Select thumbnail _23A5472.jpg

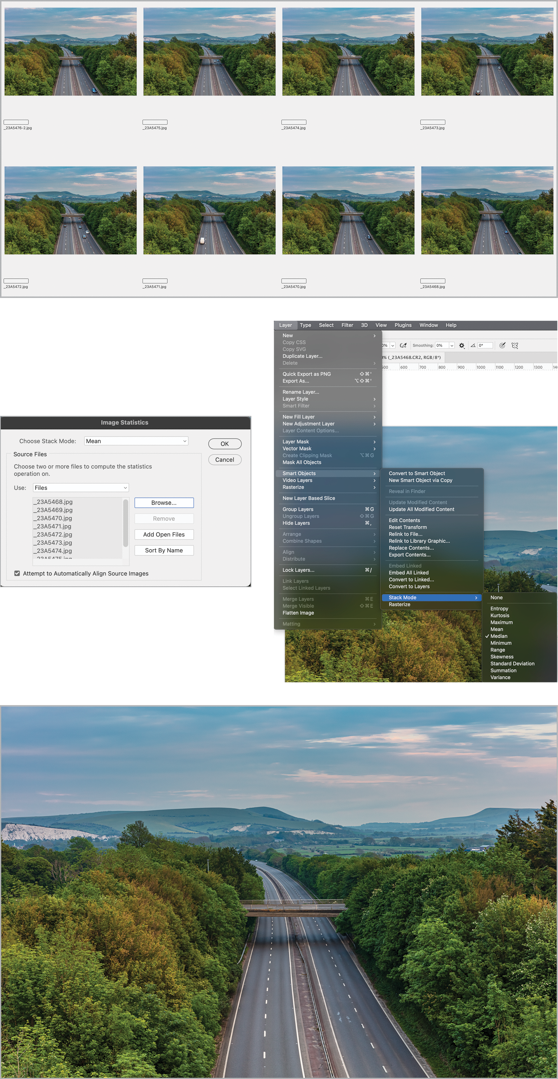tap(70, 210)
